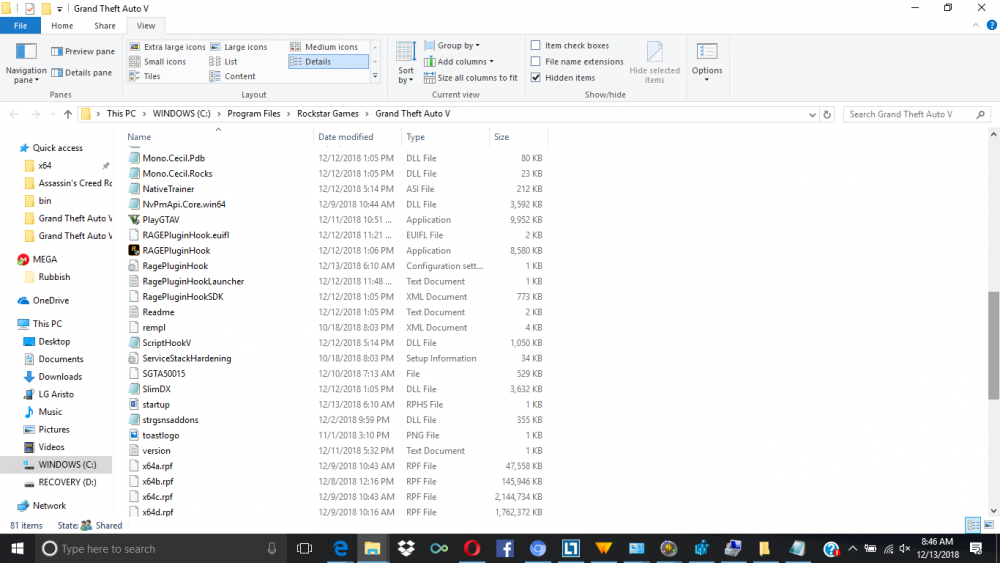
Task: Click Rockstar Games in the breadcrumb path
Action: tap(328, 113)
